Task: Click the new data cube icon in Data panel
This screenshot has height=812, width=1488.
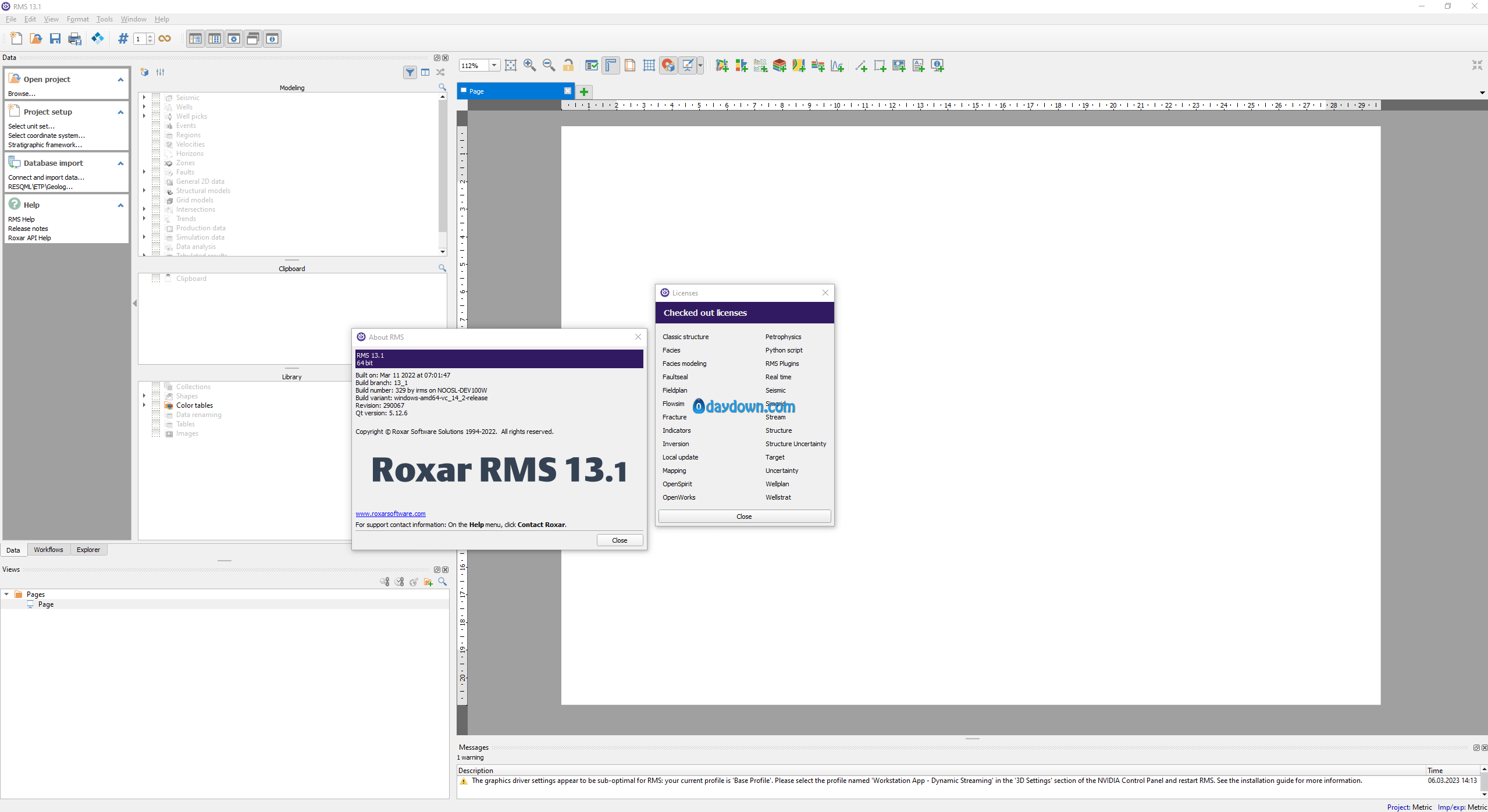Action: pyautogui.click(x=144, y=72)
